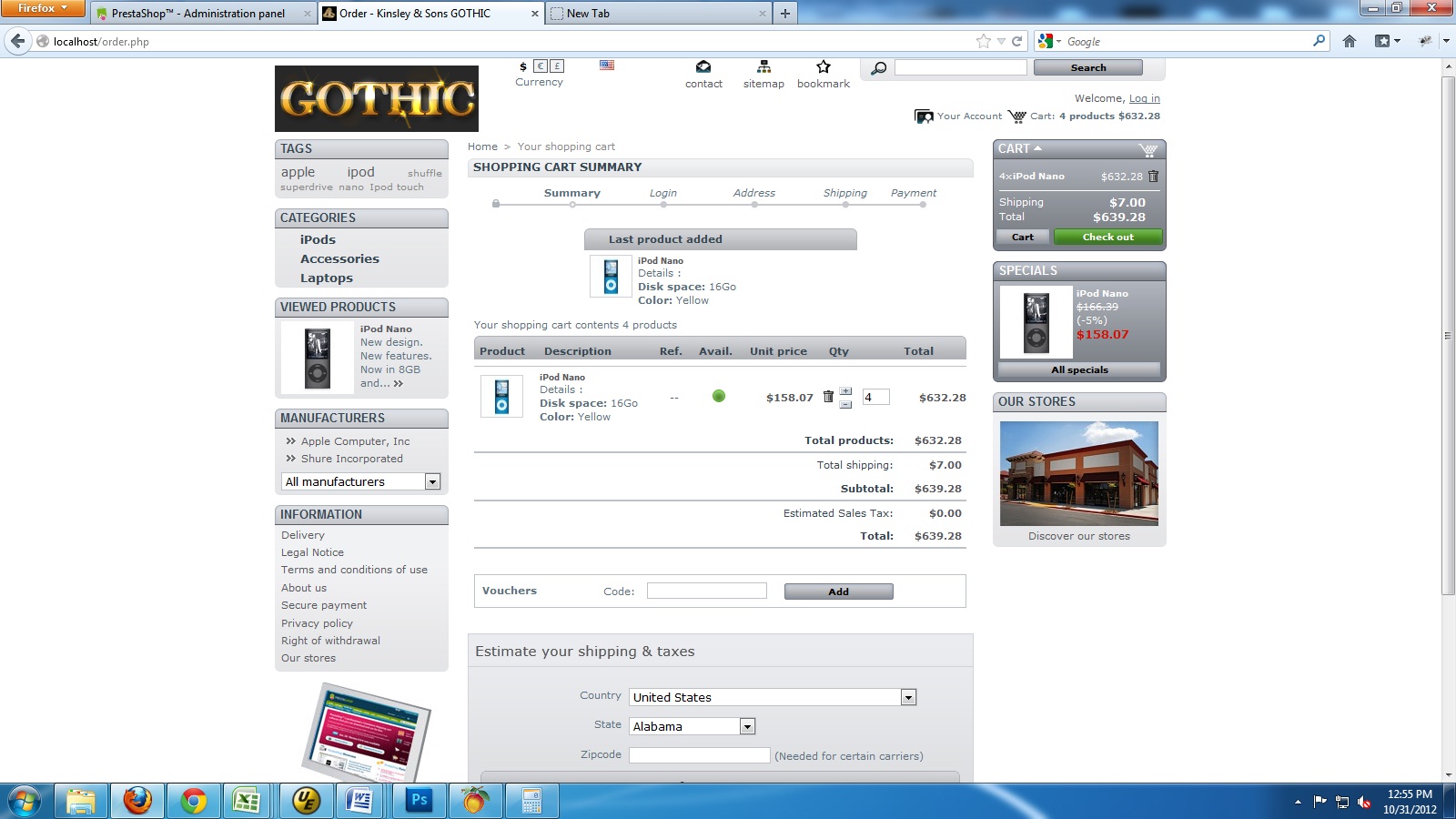Click the site search text box
This screenshot has height=819, width=1456.
click(961, 67)
